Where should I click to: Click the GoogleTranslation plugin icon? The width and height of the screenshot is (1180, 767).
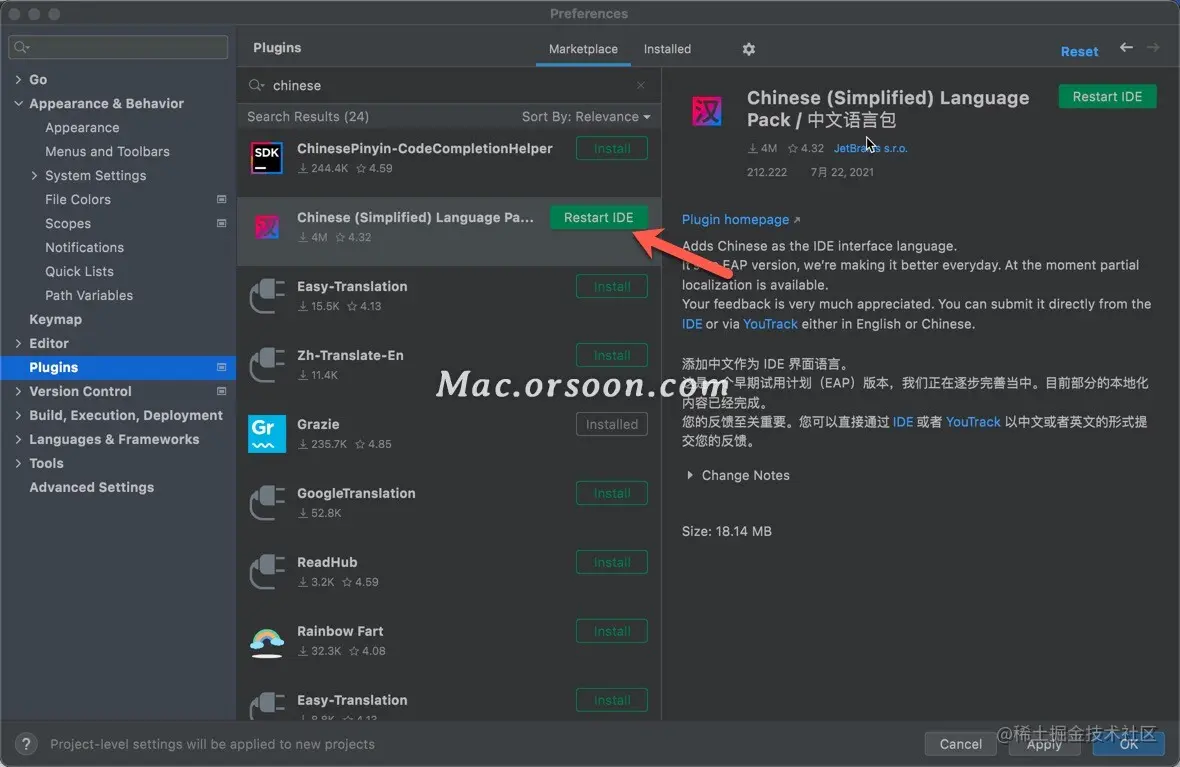coord(266,503)
